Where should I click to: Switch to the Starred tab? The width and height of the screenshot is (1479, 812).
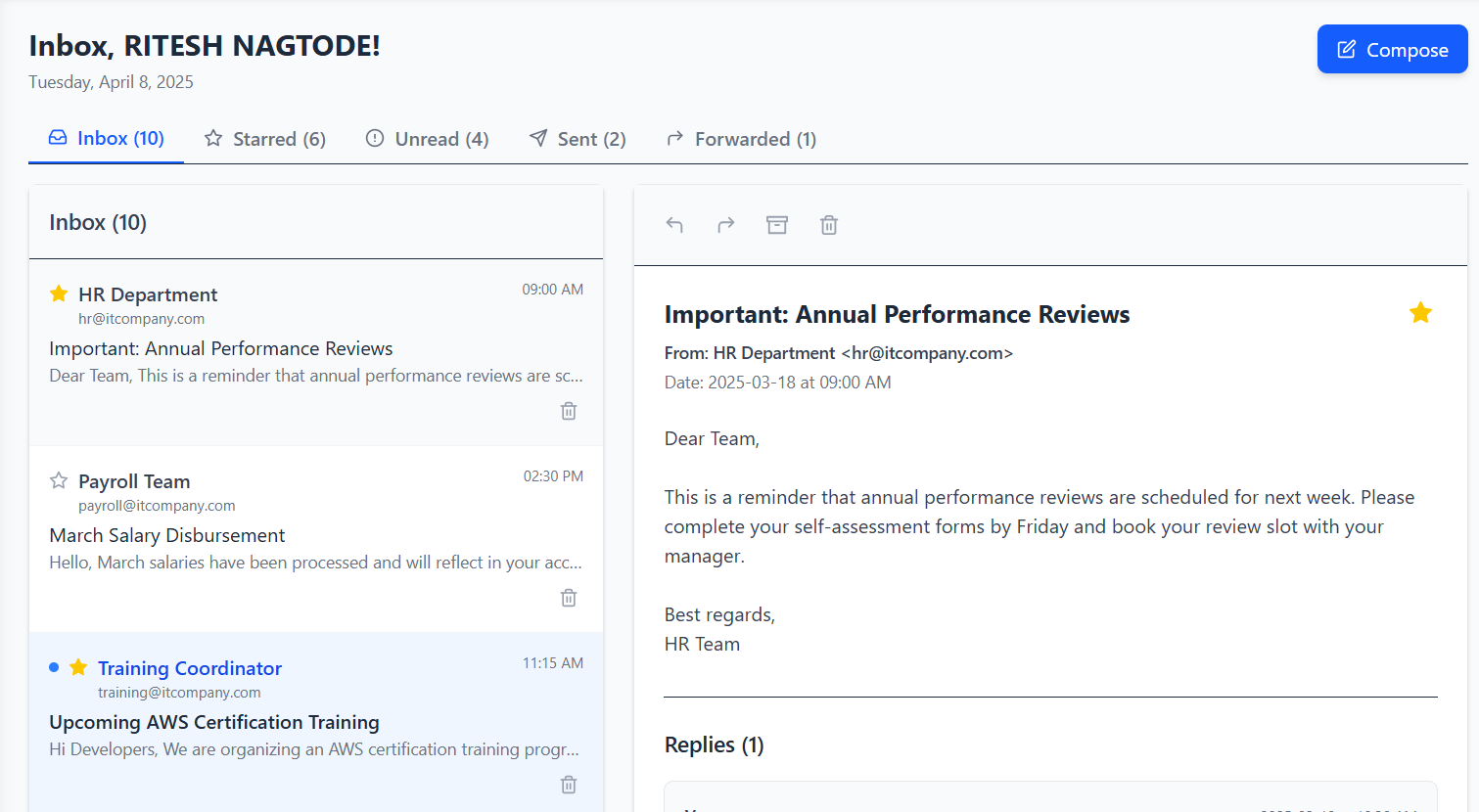[x=264, y=138]
